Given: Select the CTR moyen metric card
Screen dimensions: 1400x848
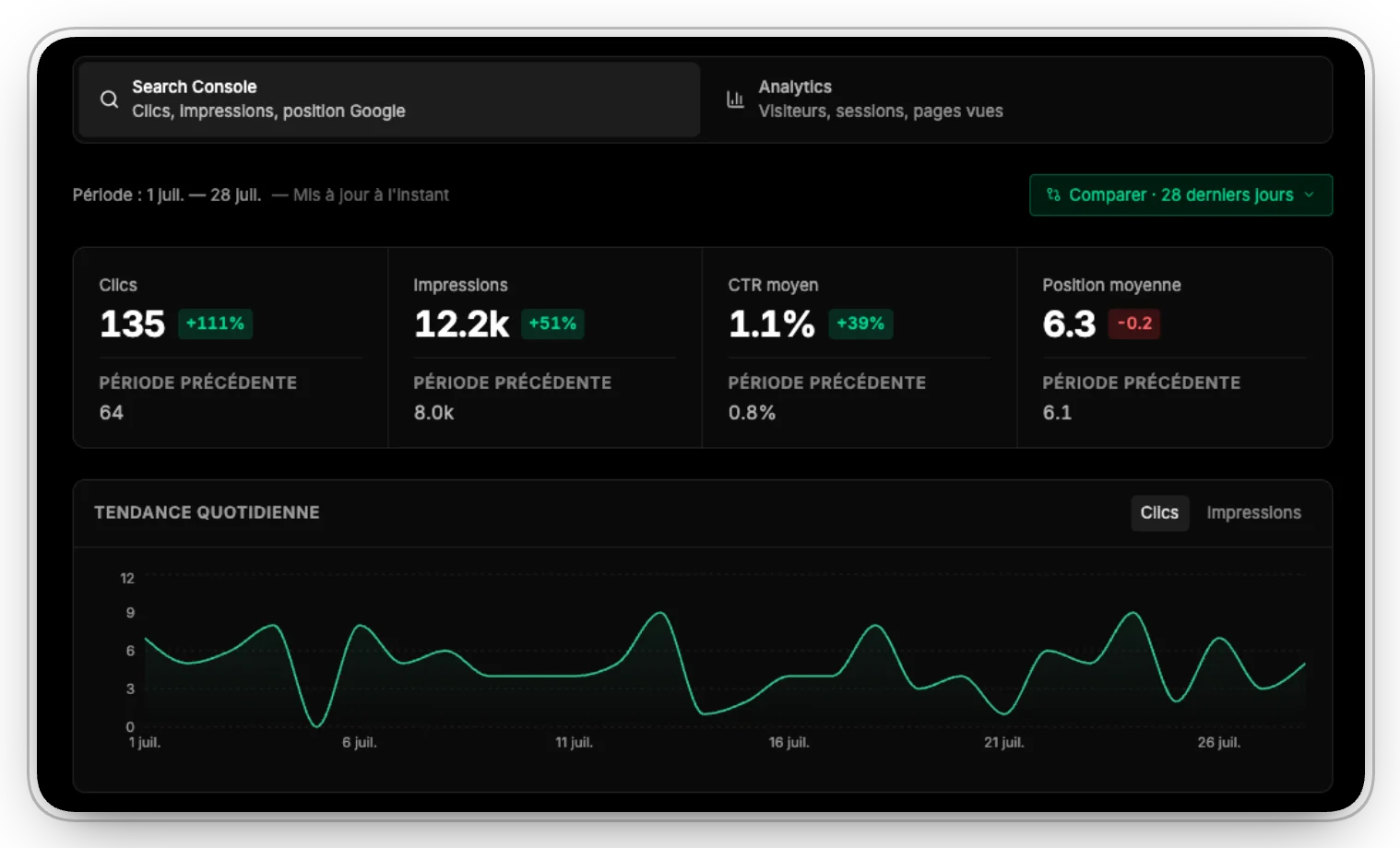Looking at the screenshot, I should [x=860, y=347].
